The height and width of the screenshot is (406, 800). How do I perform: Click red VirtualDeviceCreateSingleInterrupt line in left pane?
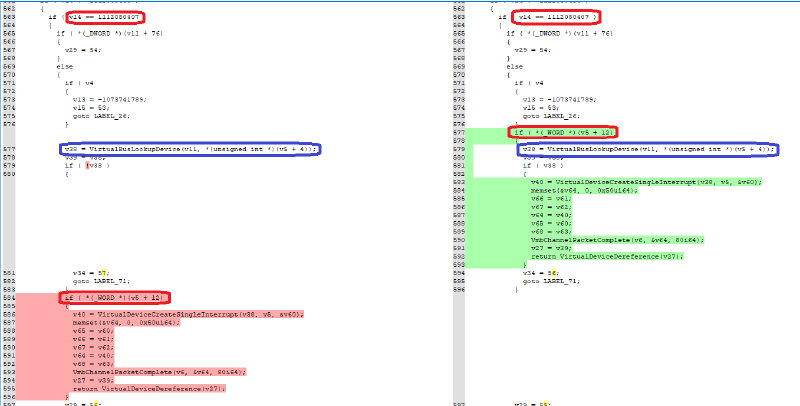[x=188, y=314]
